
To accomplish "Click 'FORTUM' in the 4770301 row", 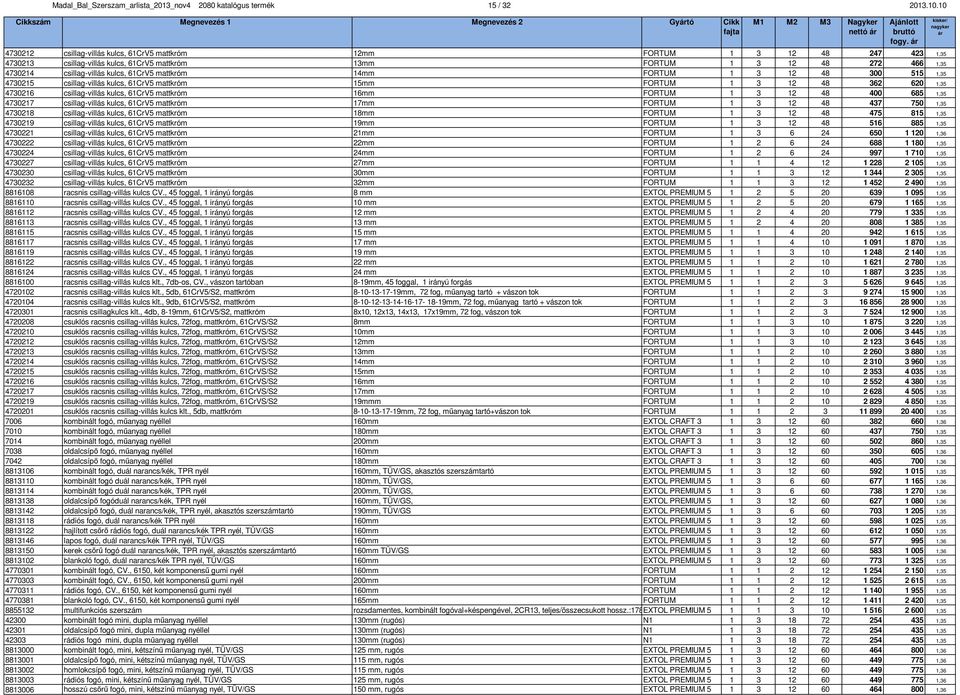I will [659, 570].
